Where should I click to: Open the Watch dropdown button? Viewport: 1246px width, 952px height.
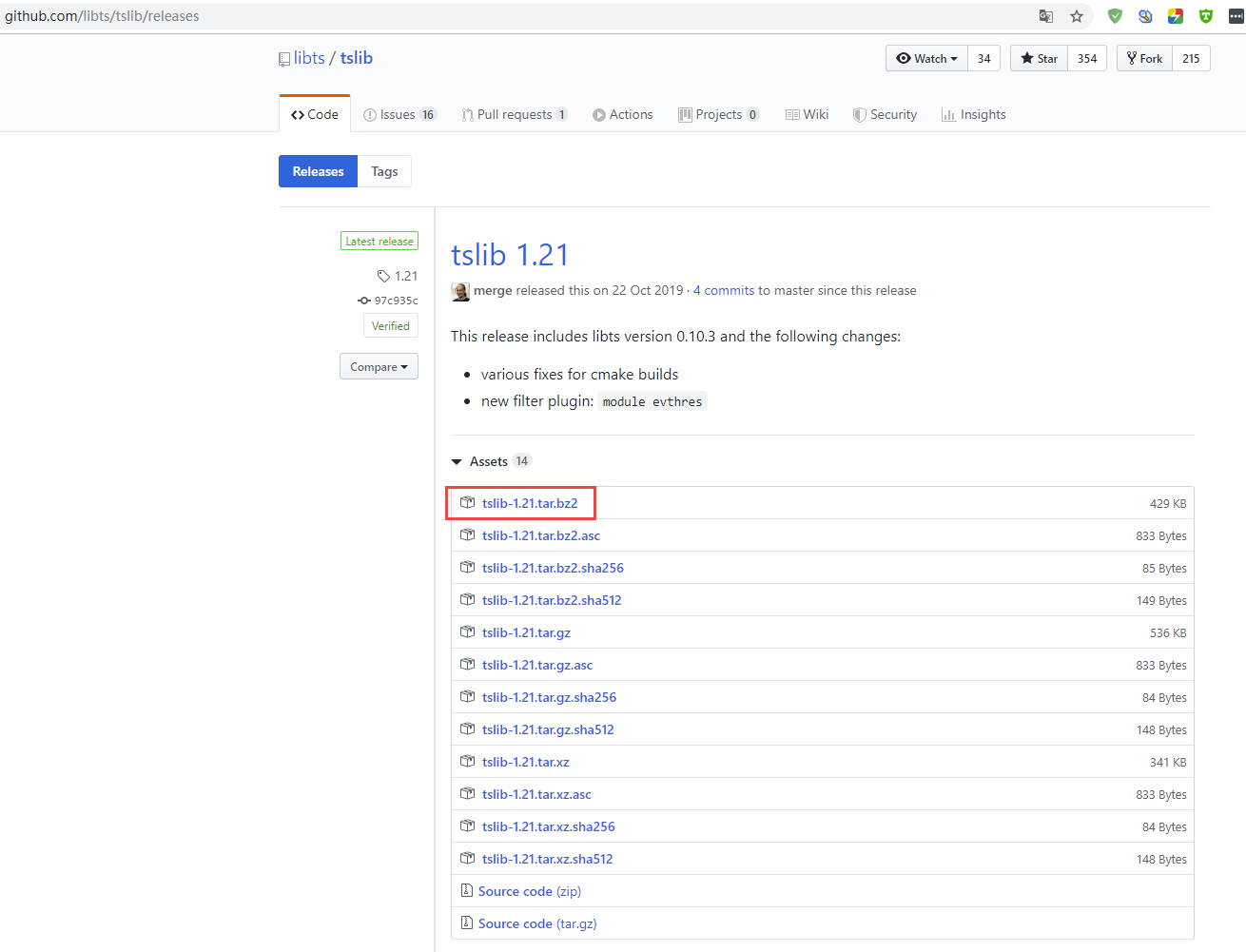coord(926,58)
